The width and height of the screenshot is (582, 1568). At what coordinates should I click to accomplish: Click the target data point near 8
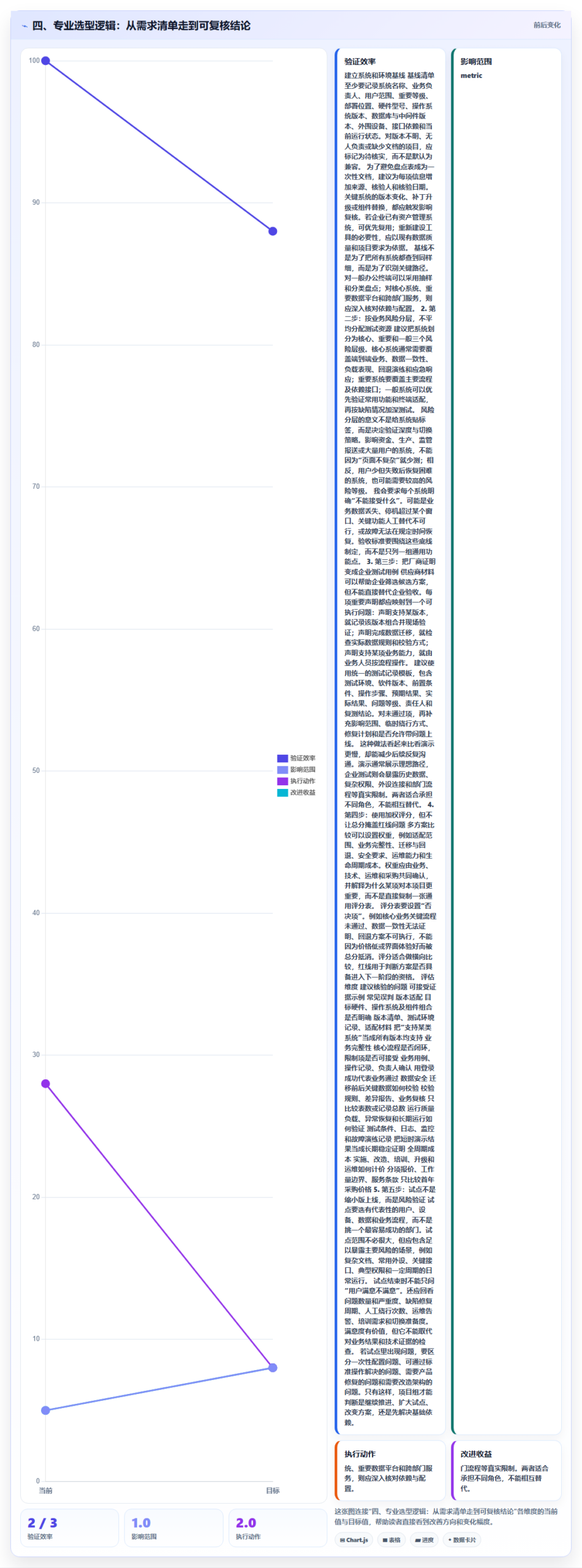[273, 1368]
